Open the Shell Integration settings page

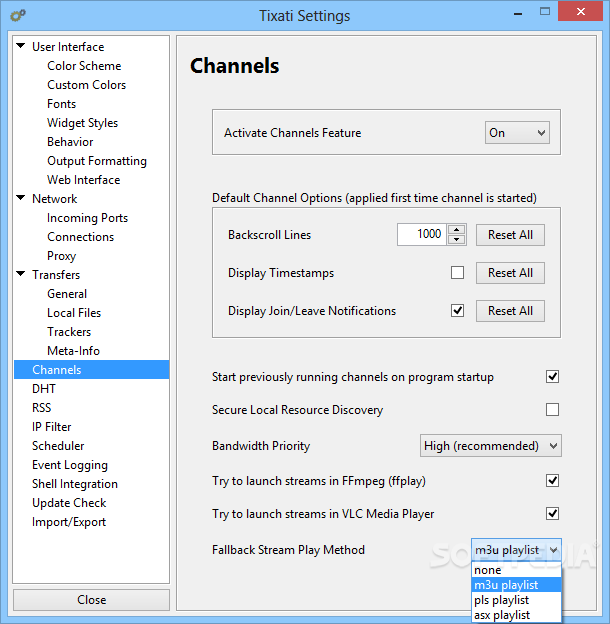(x=75, y=484)
